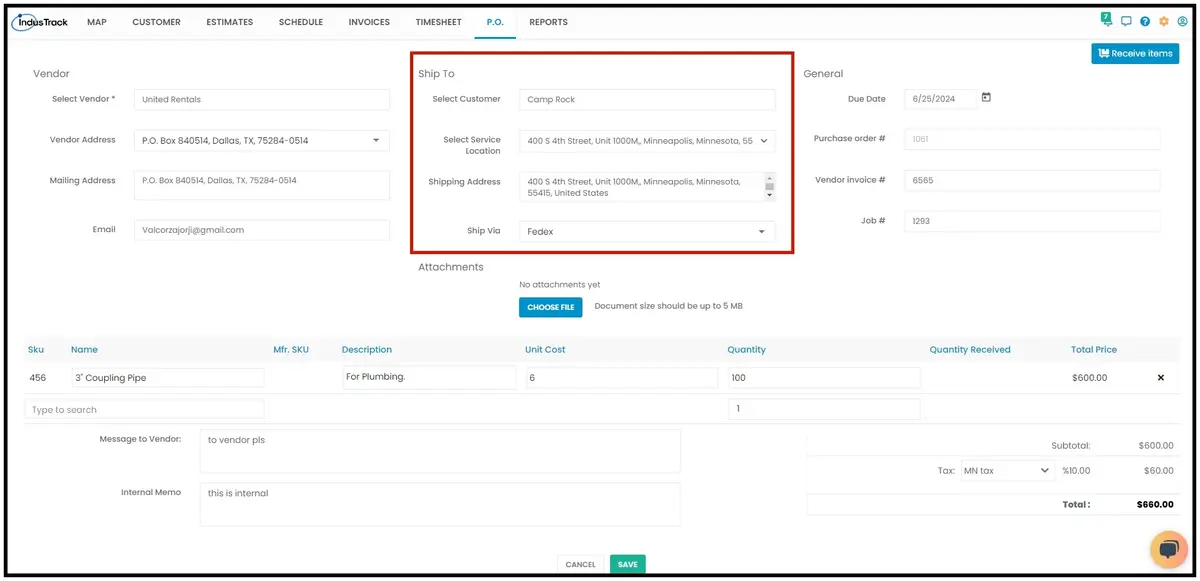Open the TIMESHEET menu

[x=439, y=22]
